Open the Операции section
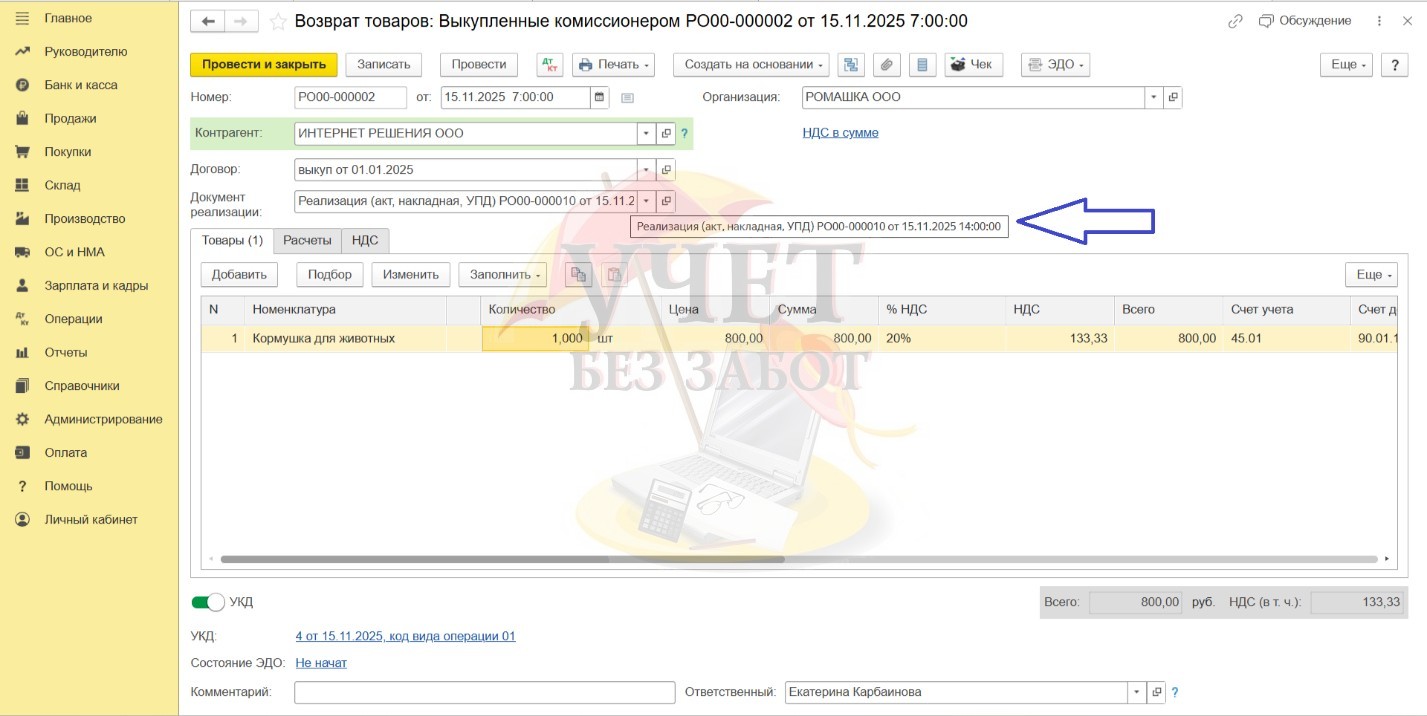Viewport: 1427px width, 716px height. point(73,319)
